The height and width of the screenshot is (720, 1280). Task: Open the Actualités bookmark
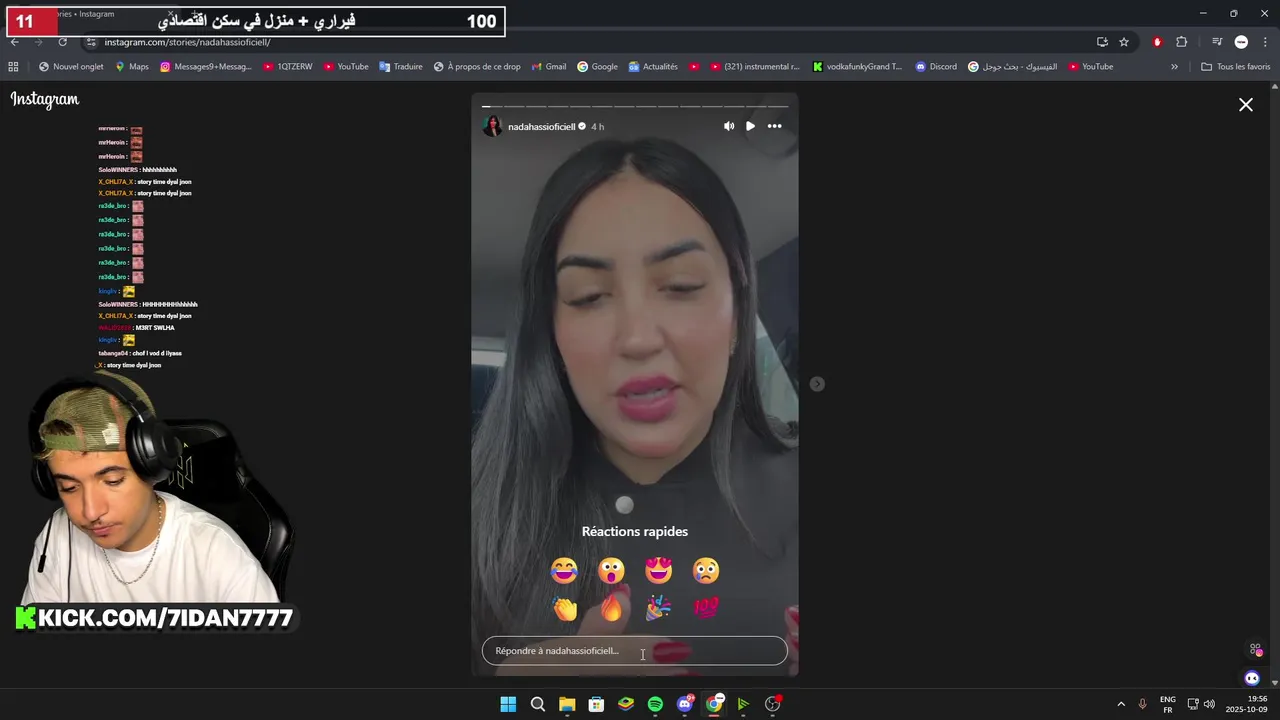tap(653, 67)
